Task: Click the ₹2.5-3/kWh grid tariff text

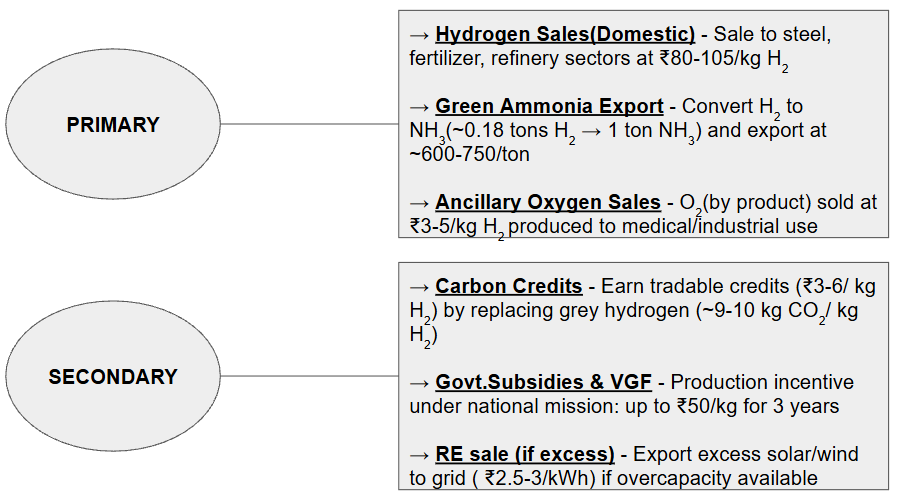Action: click(537, 478)
